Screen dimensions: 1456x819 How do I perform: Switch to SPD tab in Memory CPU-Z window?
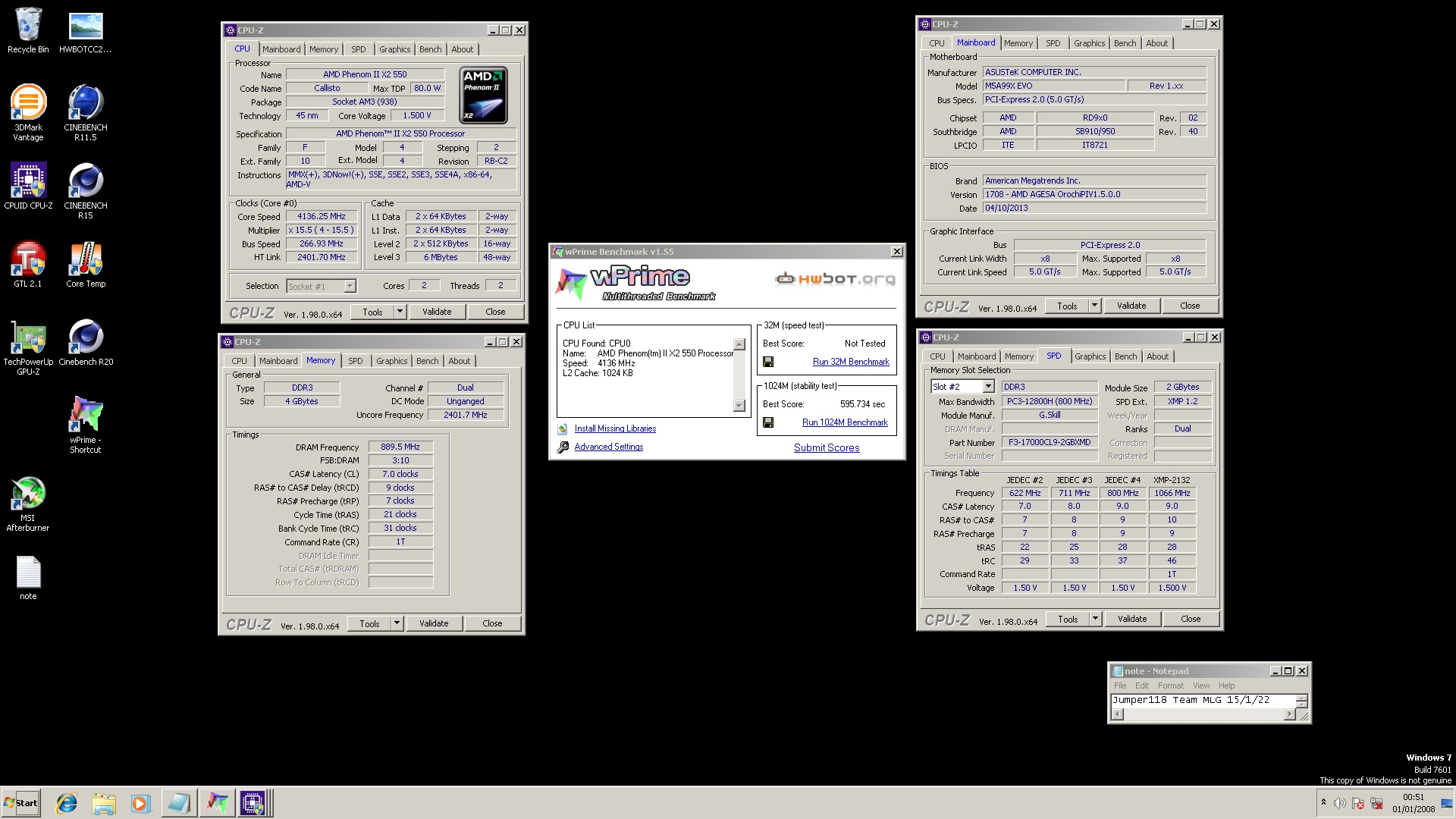click(356, 361)
